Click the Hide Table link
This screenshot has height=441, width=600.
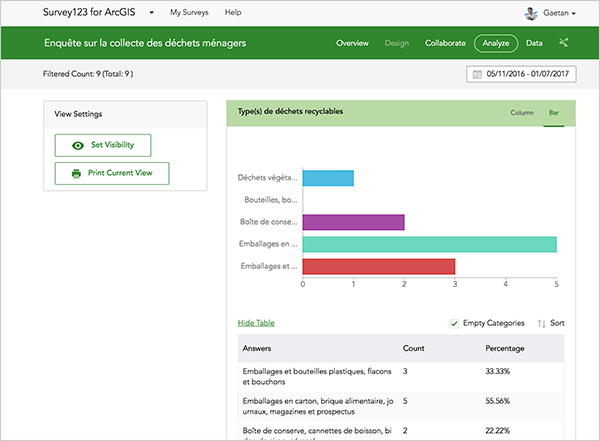(x=256, y=323)
